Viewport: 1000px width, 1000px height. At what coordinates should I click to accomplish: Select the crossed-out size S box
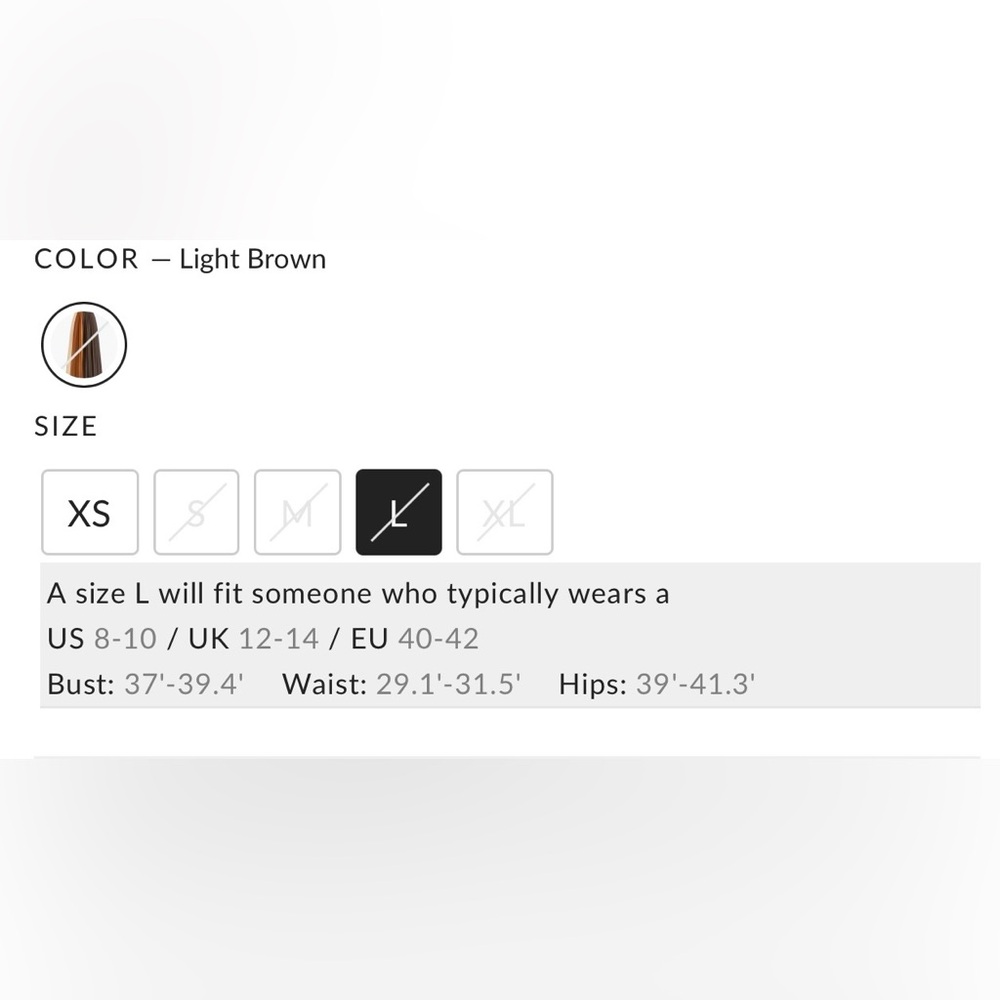coord(196,512)
